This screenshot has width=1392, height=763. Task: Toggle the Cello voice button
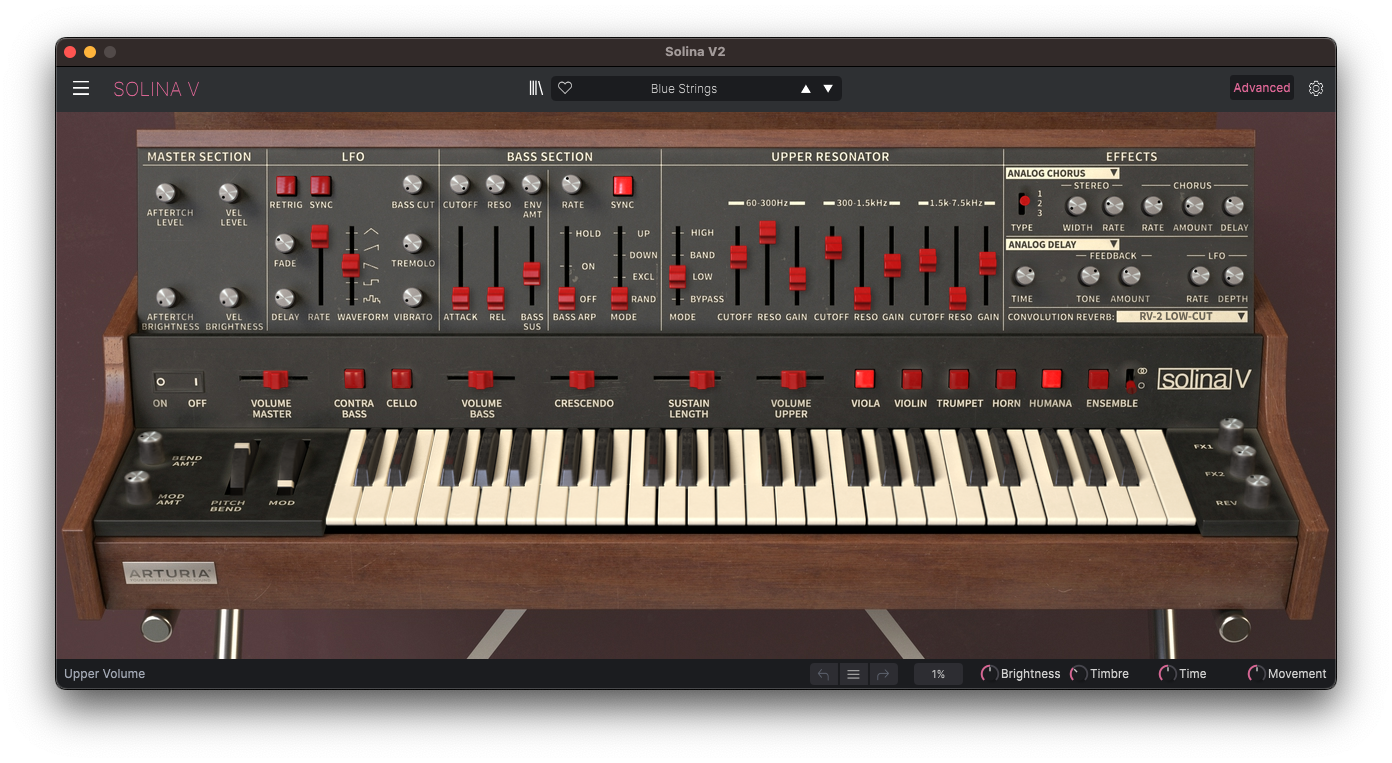pyautogui.click(x=401, y=379)
